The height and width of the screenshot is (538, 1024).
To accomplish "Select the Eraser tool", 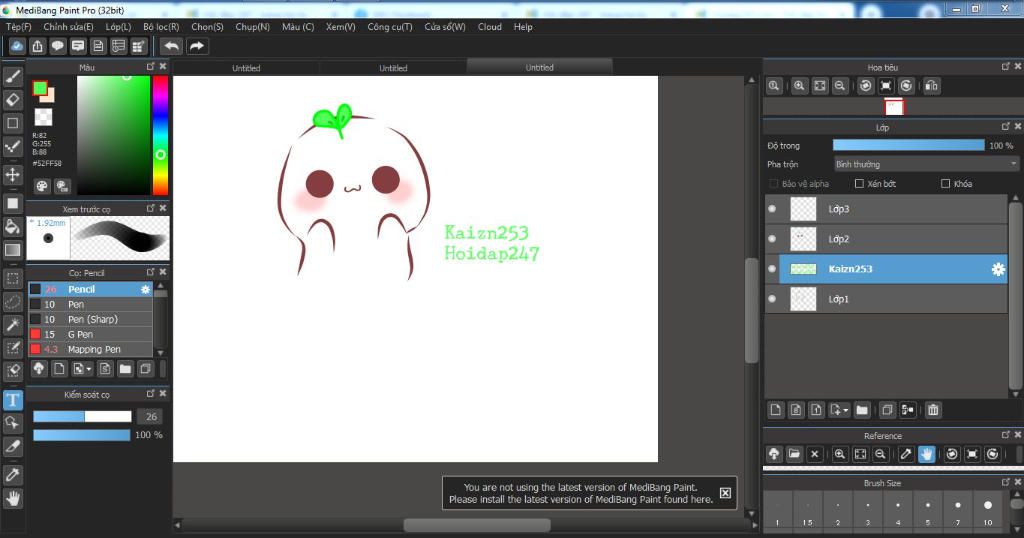I will click(13, 100).
